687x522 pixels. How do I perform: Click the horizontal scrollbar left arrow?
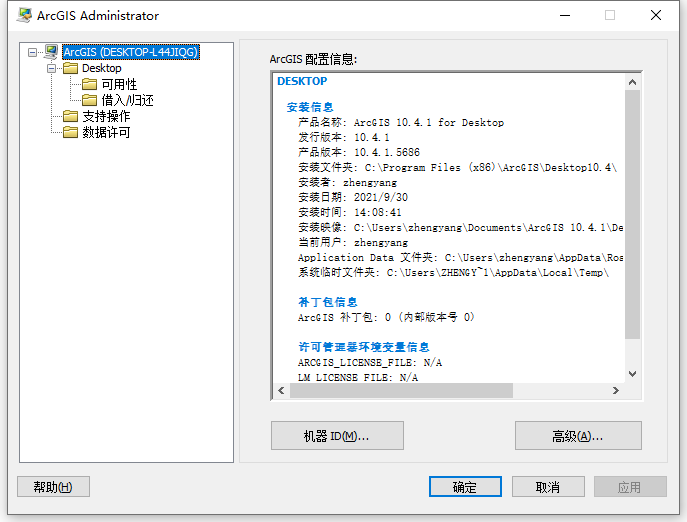[281, 390]
